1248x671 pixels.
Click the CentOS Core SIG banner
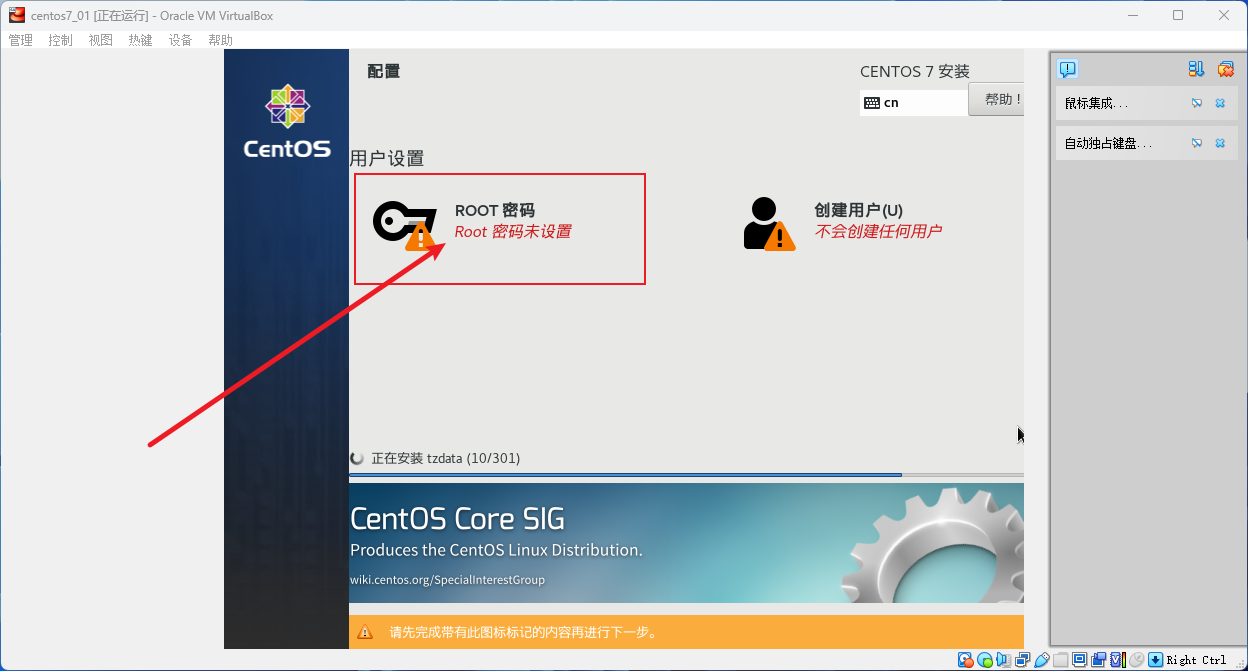(686, 543)
